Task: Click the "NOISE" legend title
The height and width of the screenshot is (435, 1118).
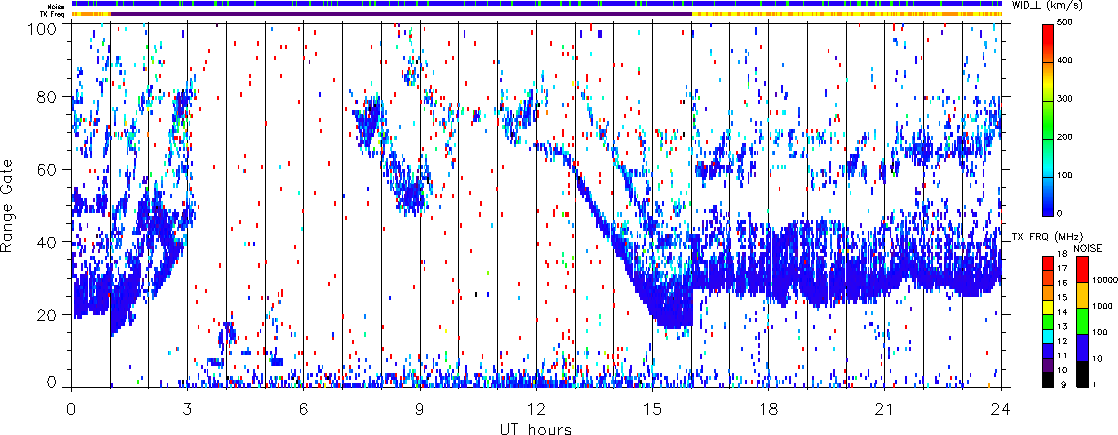Action: click(1088, 248)
